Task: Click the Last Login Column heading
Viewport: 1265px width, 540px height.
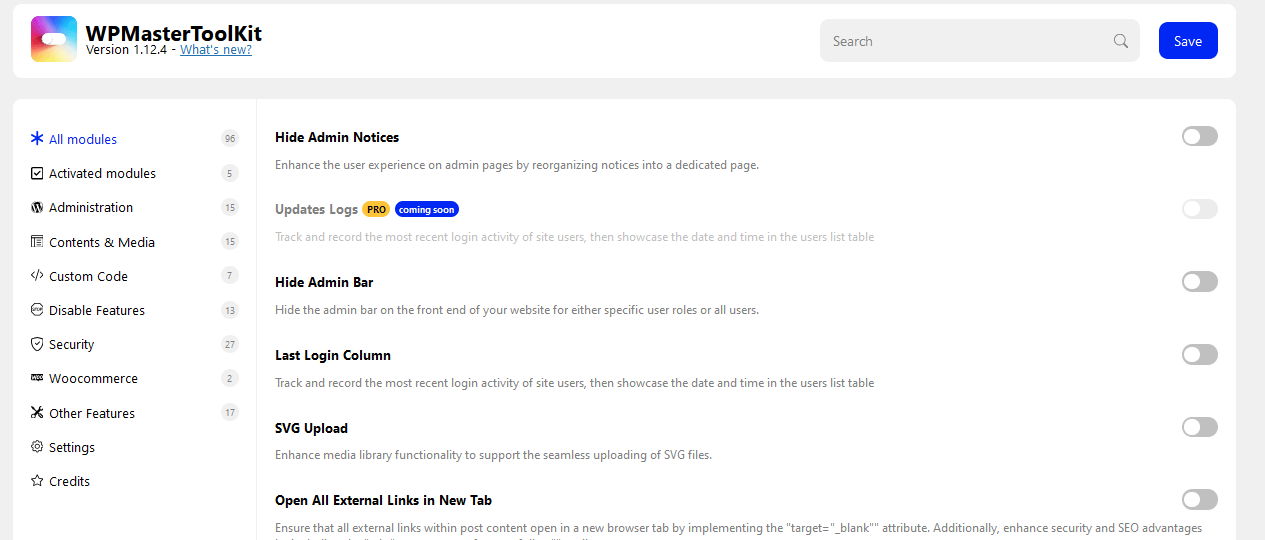Action: [x=333, y=355]
